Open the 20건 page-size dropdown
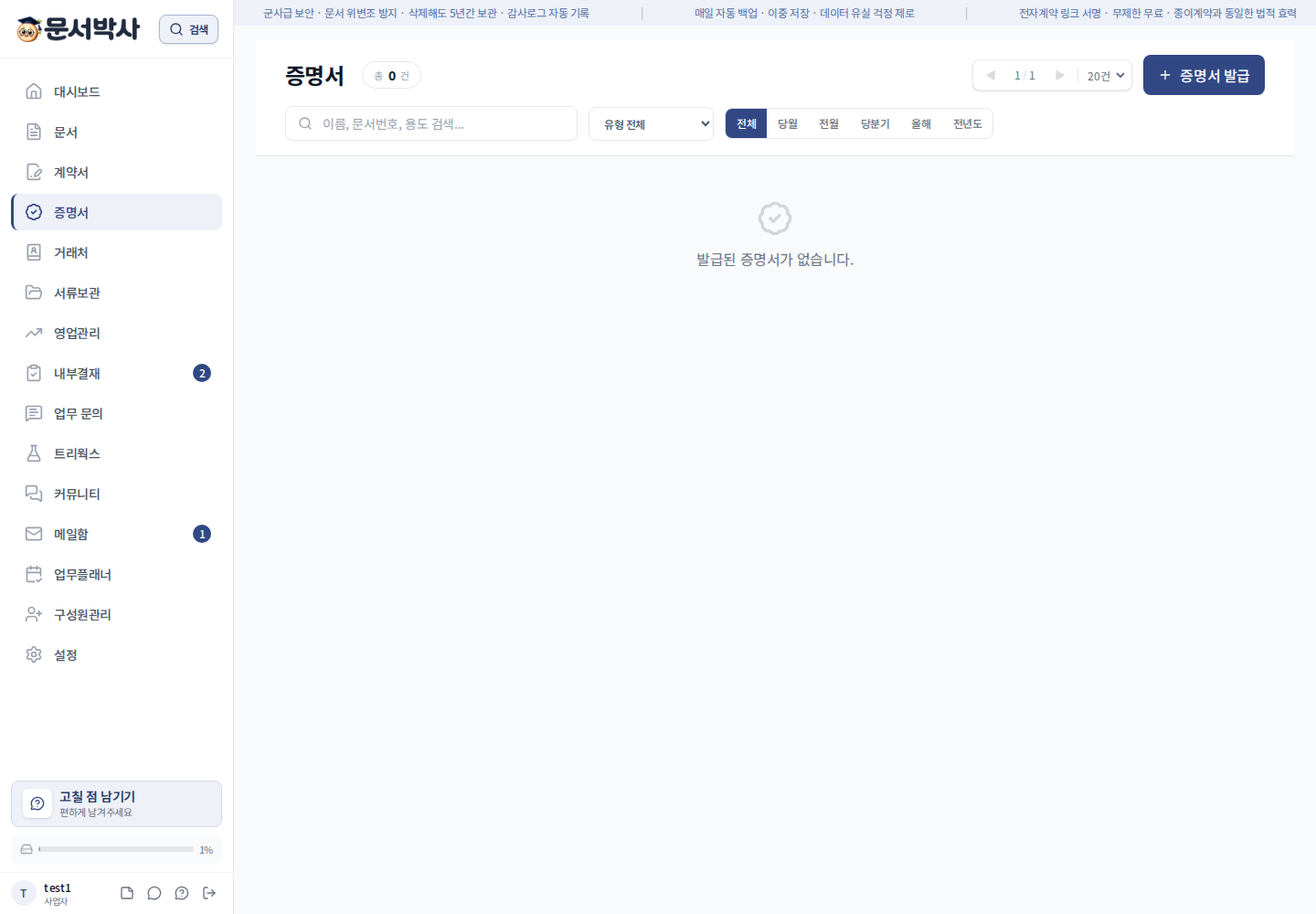Viewport: 1316px width, 914px height. [x=1106, y=75]
